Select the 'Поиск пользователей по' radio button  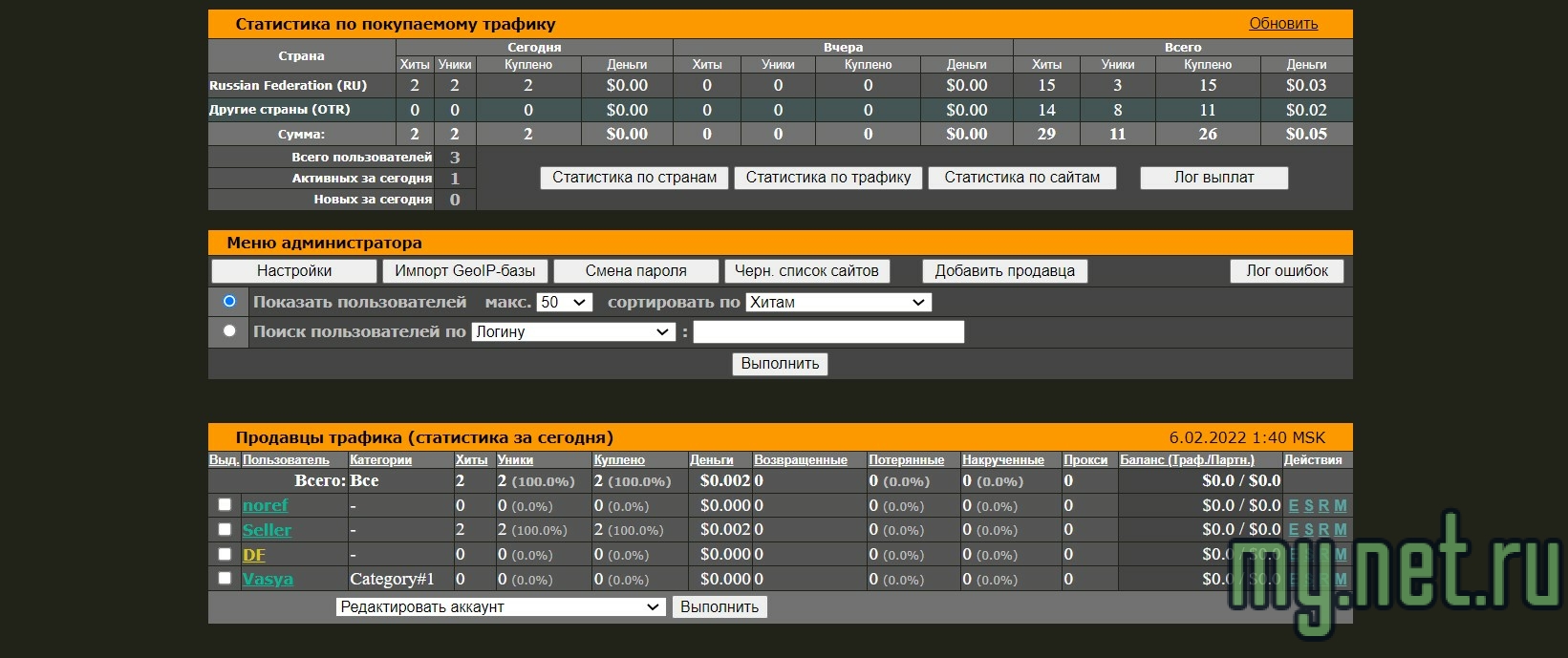229,331
